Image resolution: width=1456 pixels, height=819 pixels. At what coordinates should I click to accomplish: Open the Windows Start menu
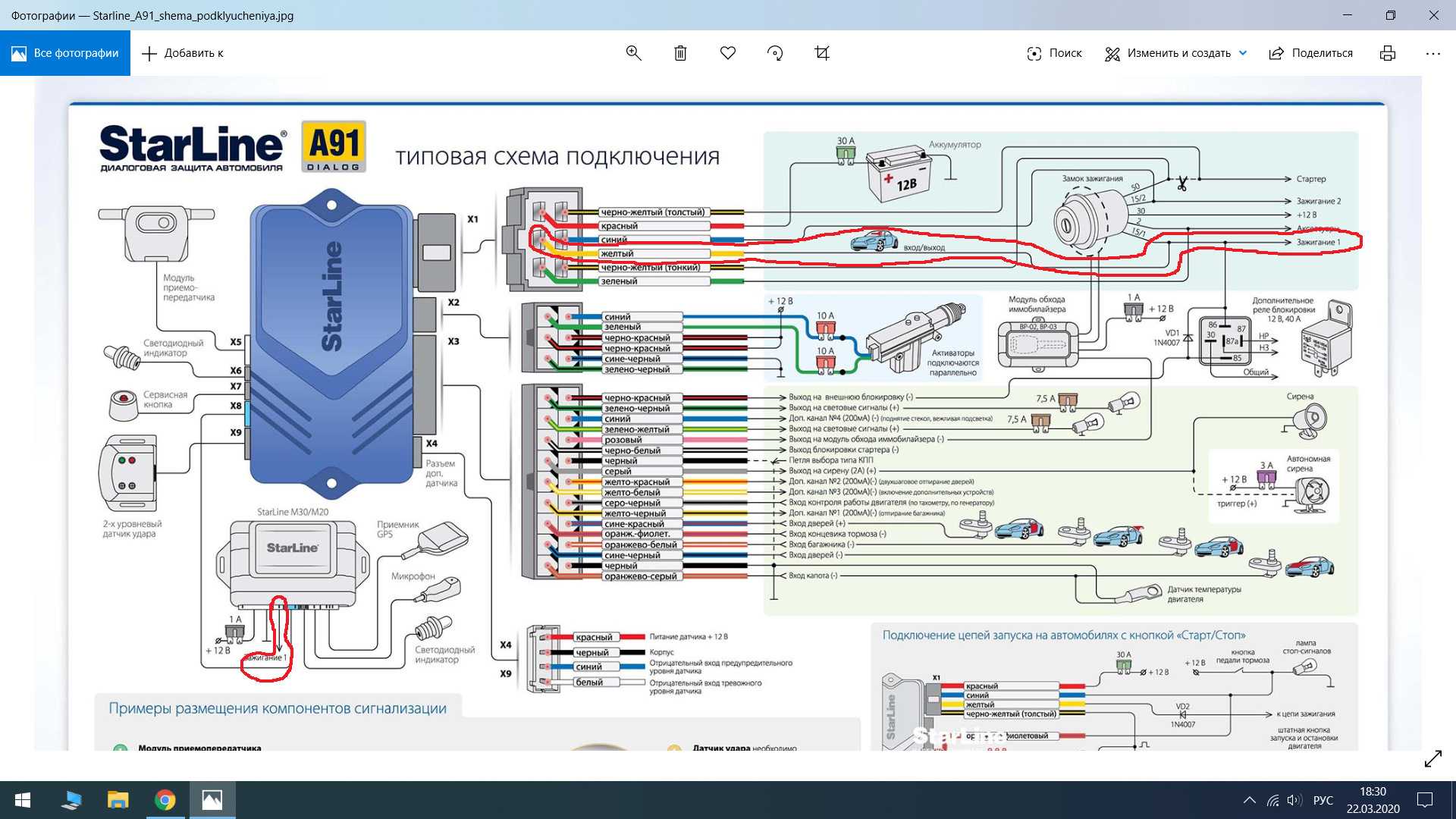coord(23,800)
